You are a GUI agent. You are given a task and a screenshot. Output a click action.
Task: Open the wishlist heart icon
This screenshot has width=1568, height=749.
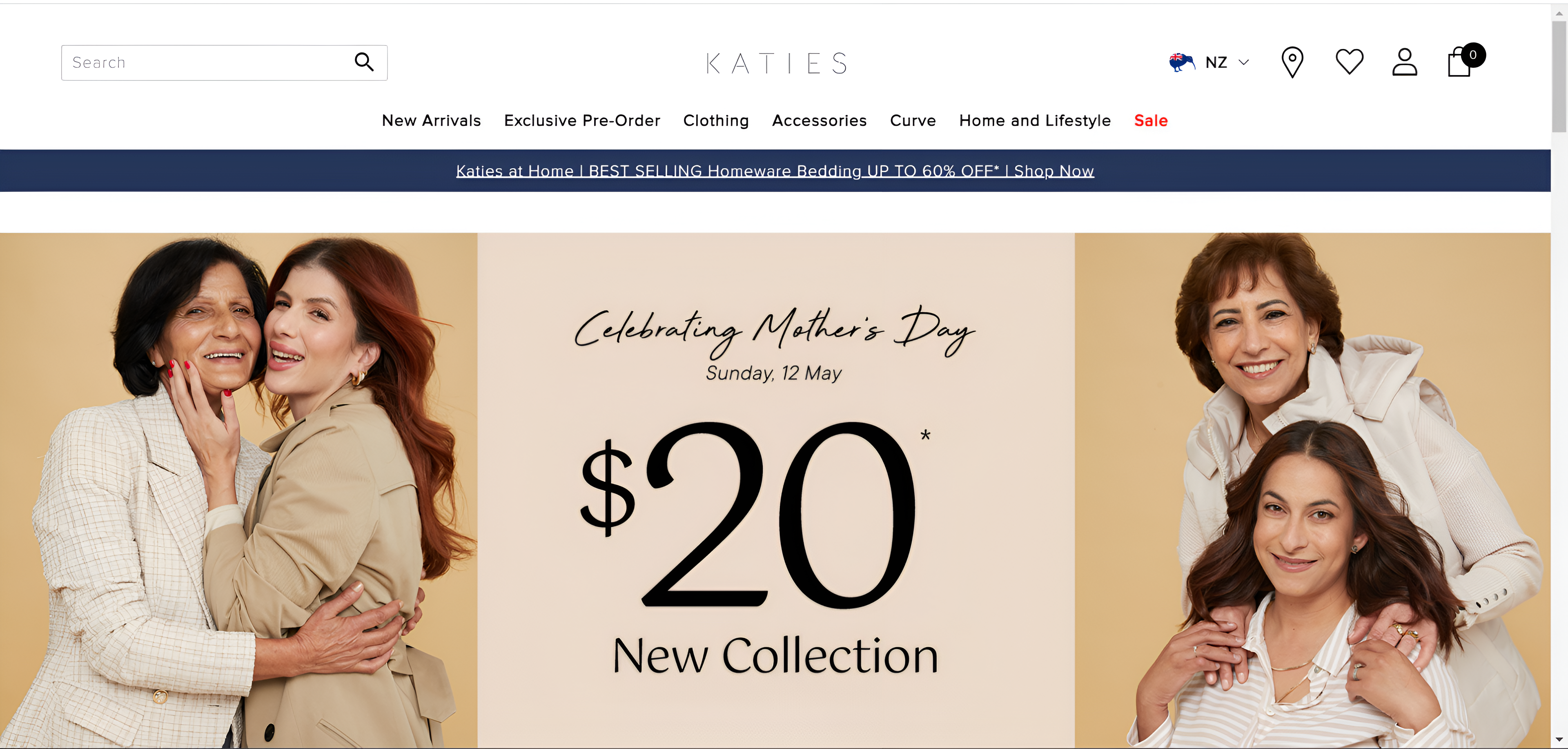[x=1349, y=62]
